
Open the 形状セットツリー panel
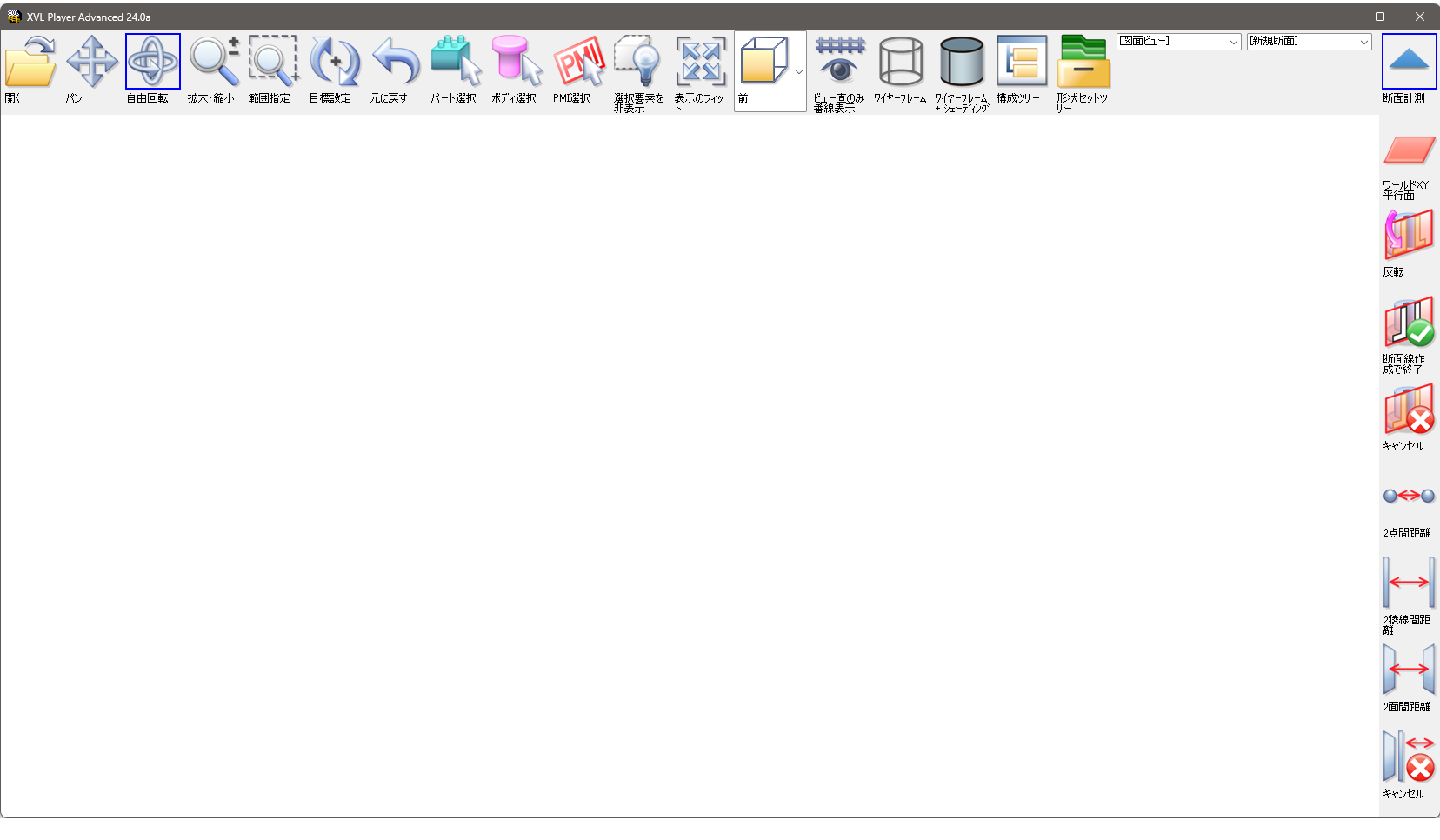tap(1083, 62)
